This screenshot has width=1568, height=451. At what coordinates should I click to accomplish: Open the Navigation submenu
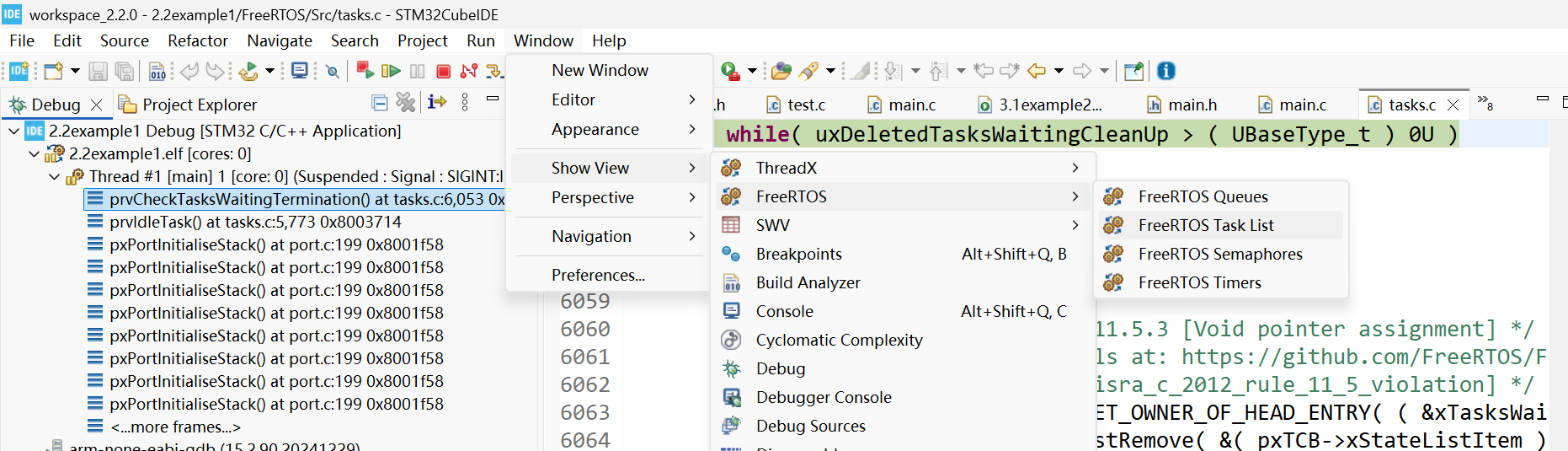pos(609,236)
